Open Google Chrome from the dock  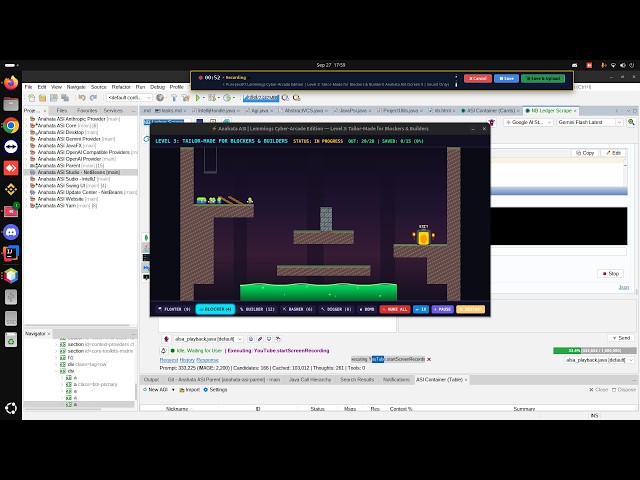(11, 125)
